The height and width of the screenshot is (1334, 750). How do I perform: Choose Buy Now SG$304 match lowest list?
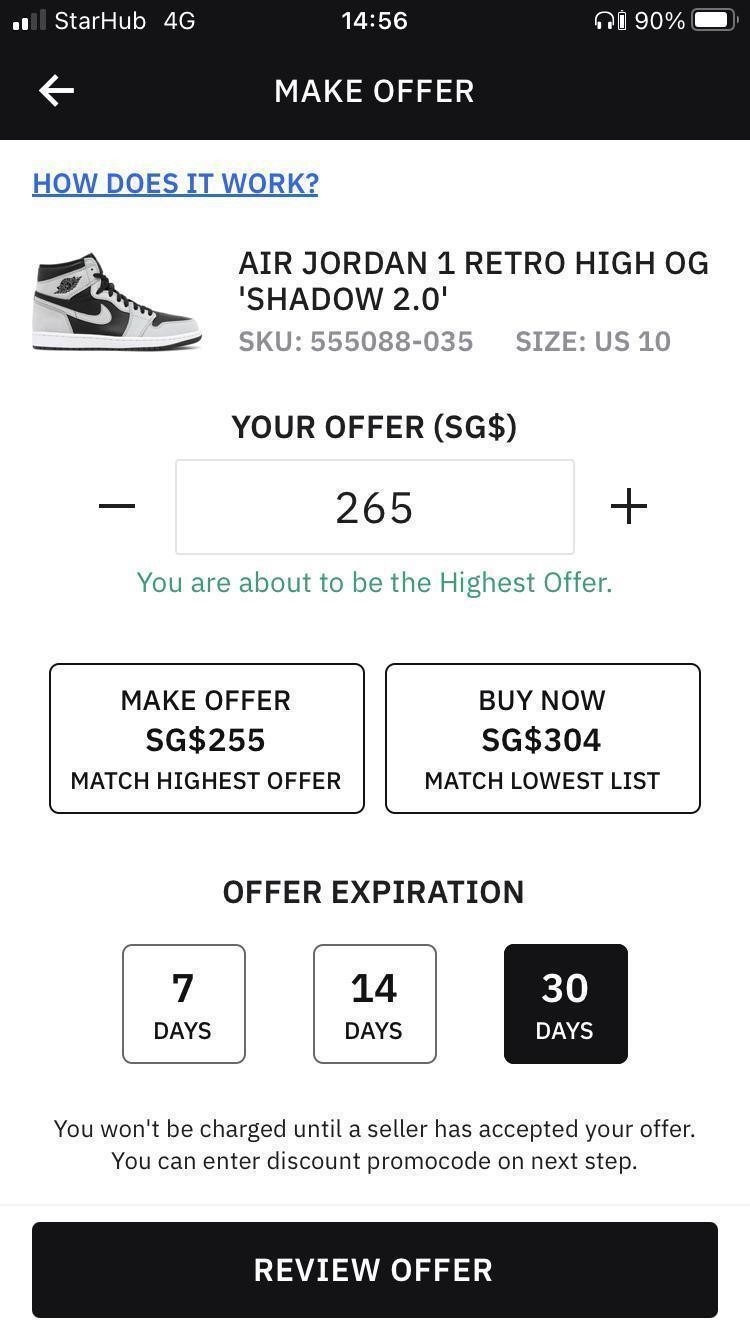[542, 739]
